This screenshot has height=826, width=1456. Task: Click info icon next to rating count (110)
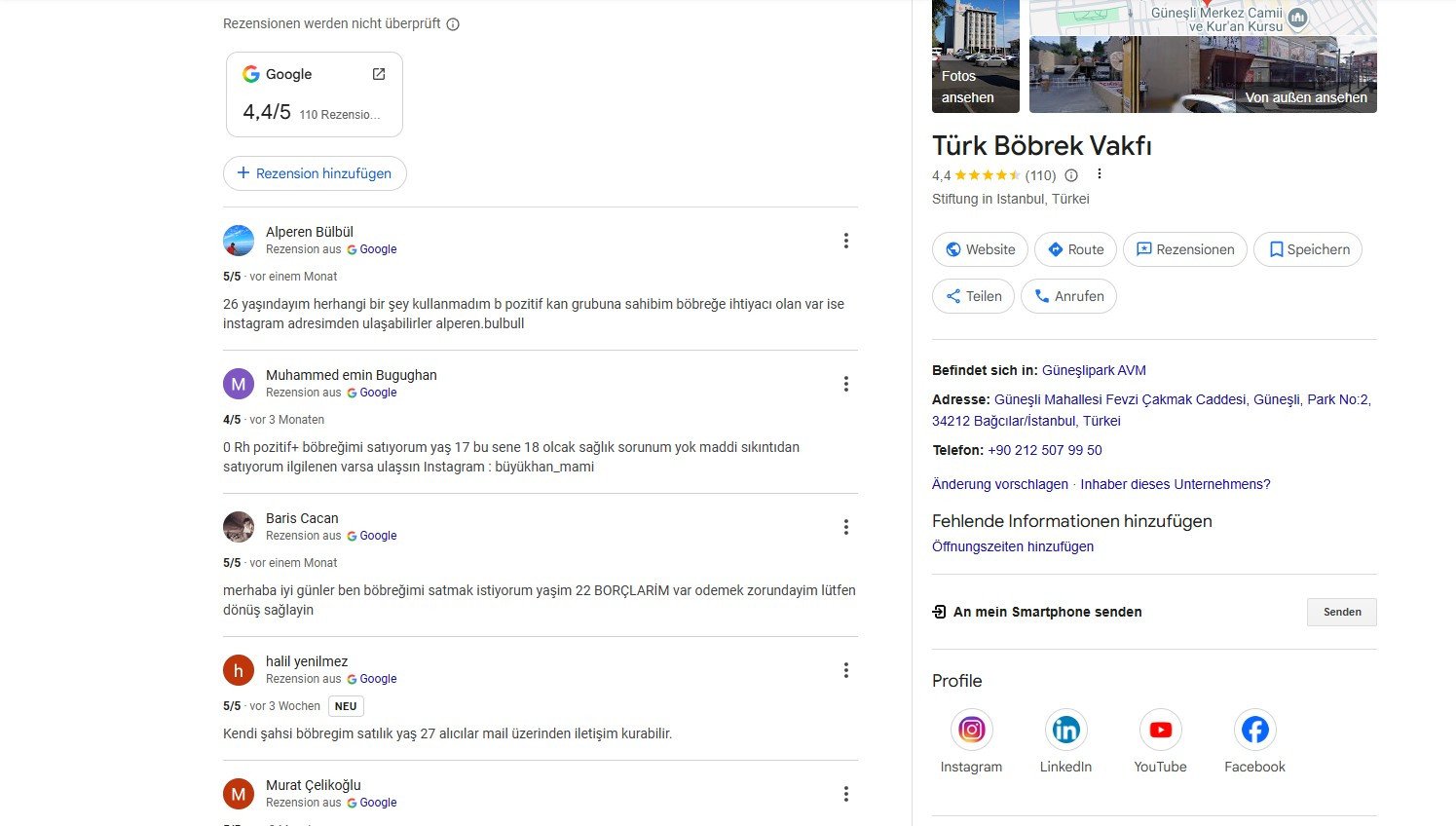1071,175
